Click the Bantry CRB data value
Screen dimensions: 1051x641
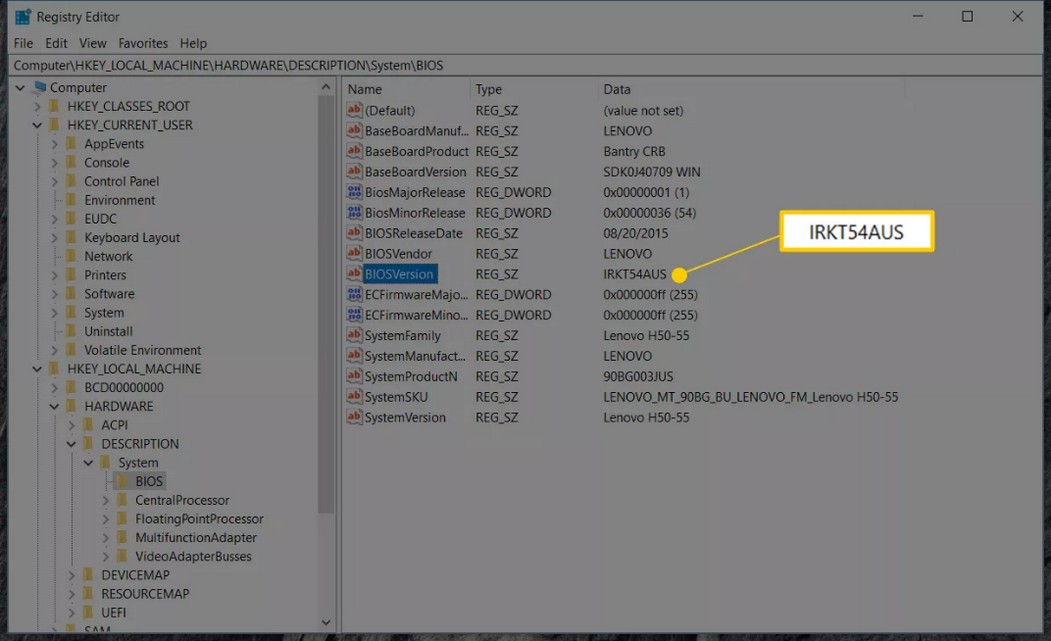tap(634, 151)
